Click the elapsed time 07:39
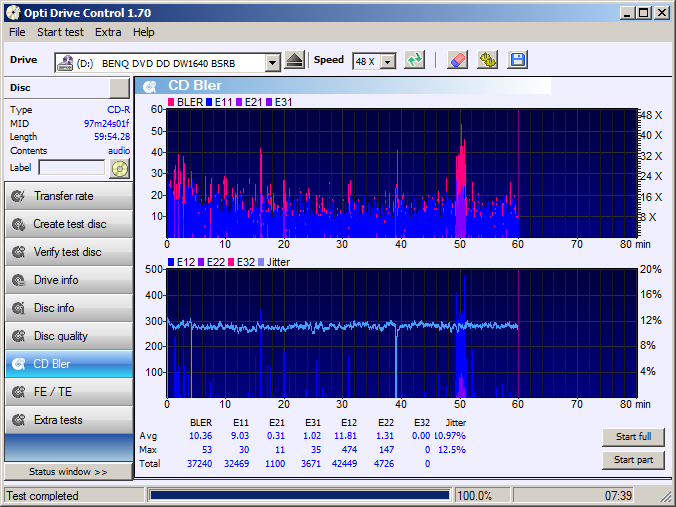Image resolution: width=676 pixels, height=507 pixels. coord(618,496)
